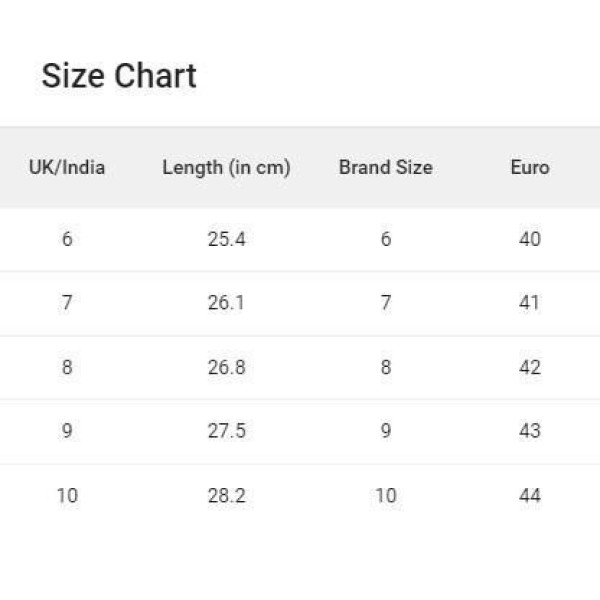600x600 pixels.
Task: Click Euro size 44 cell
Action: pos(530,495)
